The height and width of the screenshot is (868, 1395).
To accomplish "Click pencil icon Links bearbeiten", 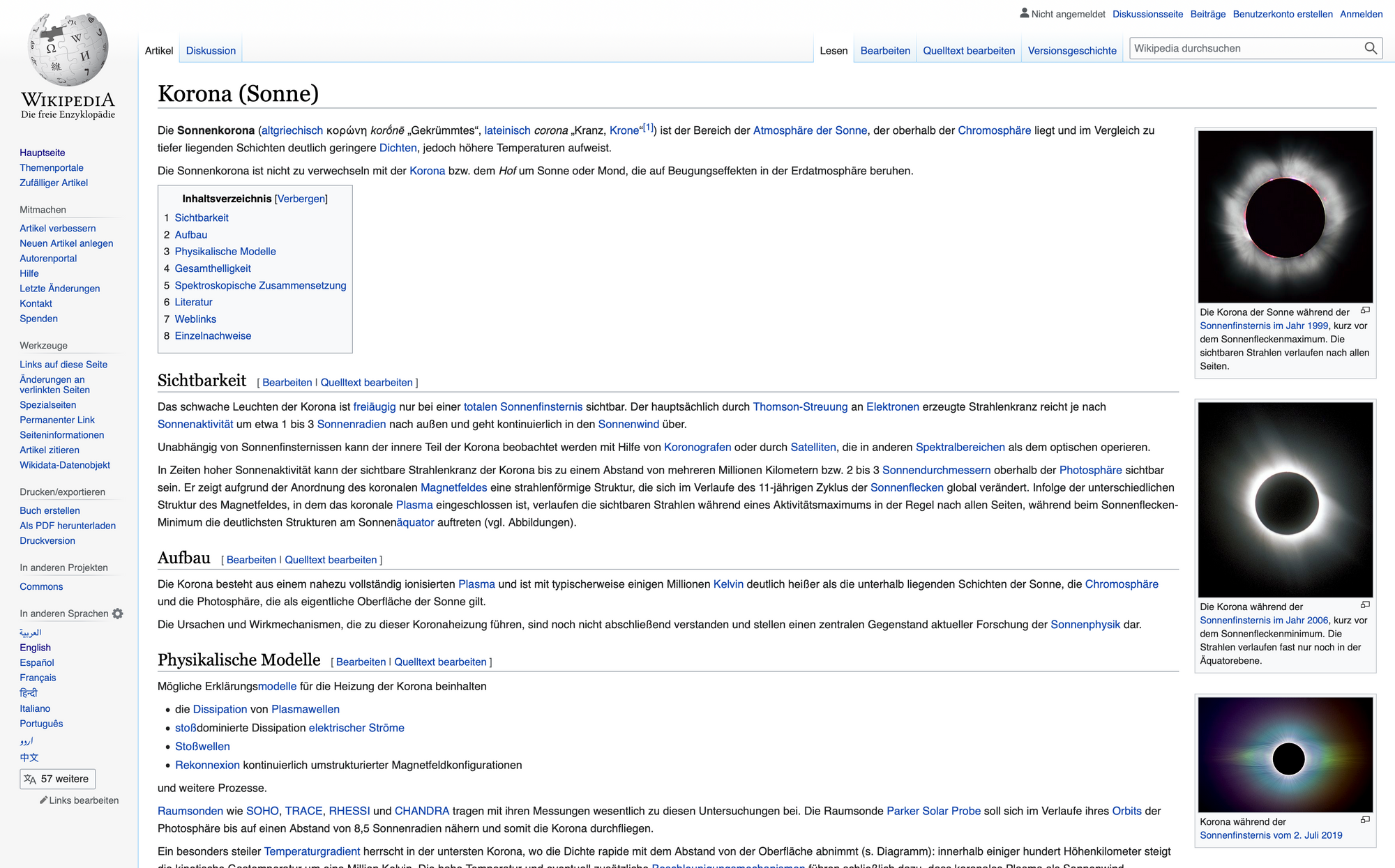I will click(x=44, y=800).
